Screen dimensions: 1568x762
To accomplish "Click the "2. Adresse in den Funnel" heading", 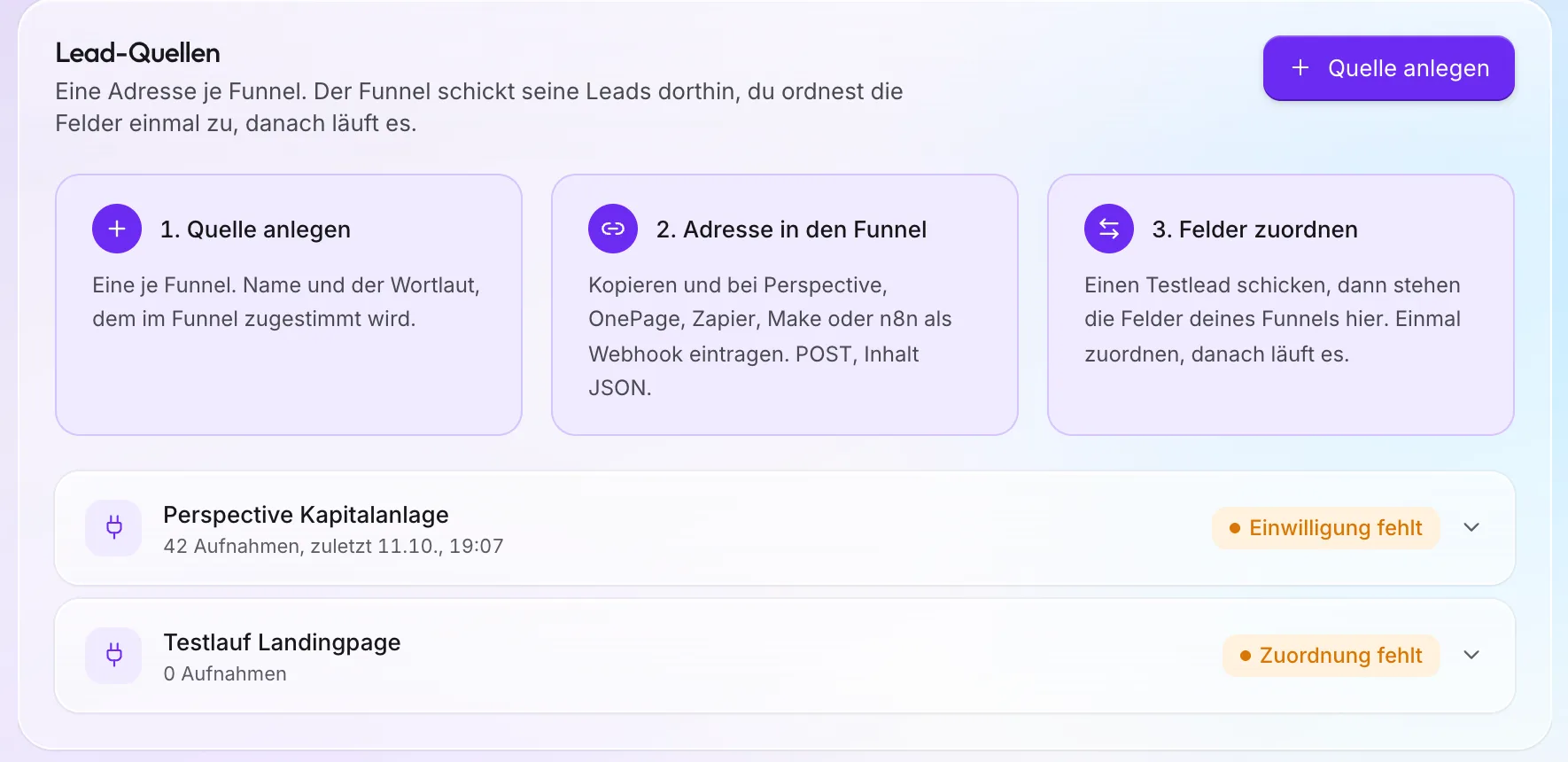I will [x=791, y=229].
